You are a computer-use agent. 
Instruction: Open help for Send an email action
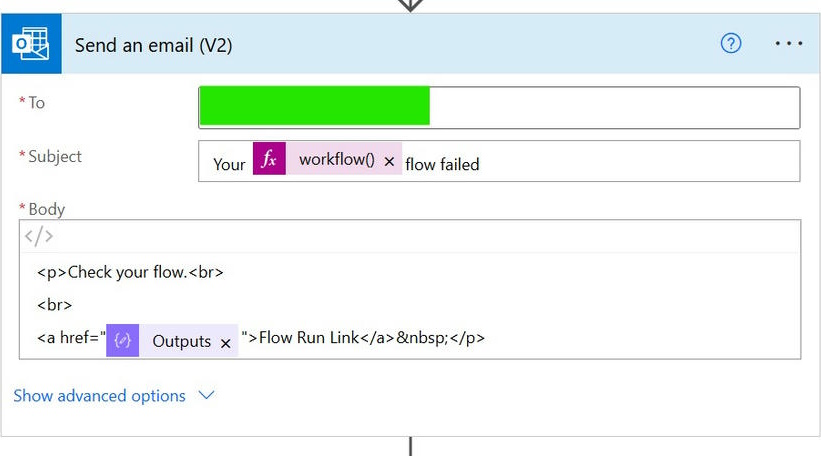pyautogui.click(x=731, y=44)
